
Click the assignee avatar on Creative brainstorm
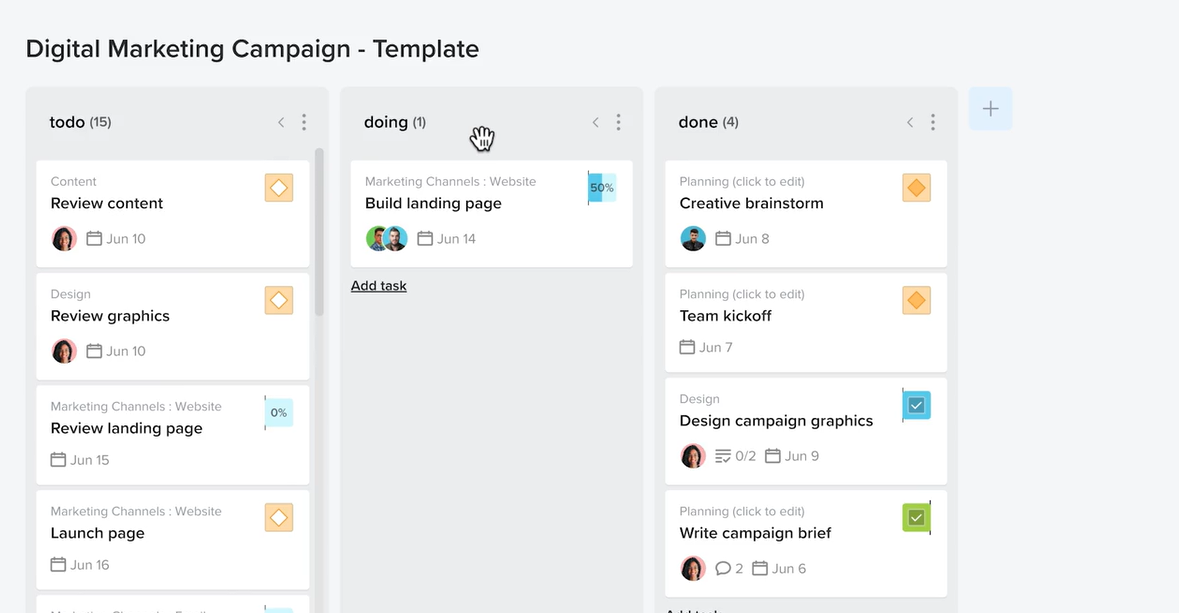693,239
